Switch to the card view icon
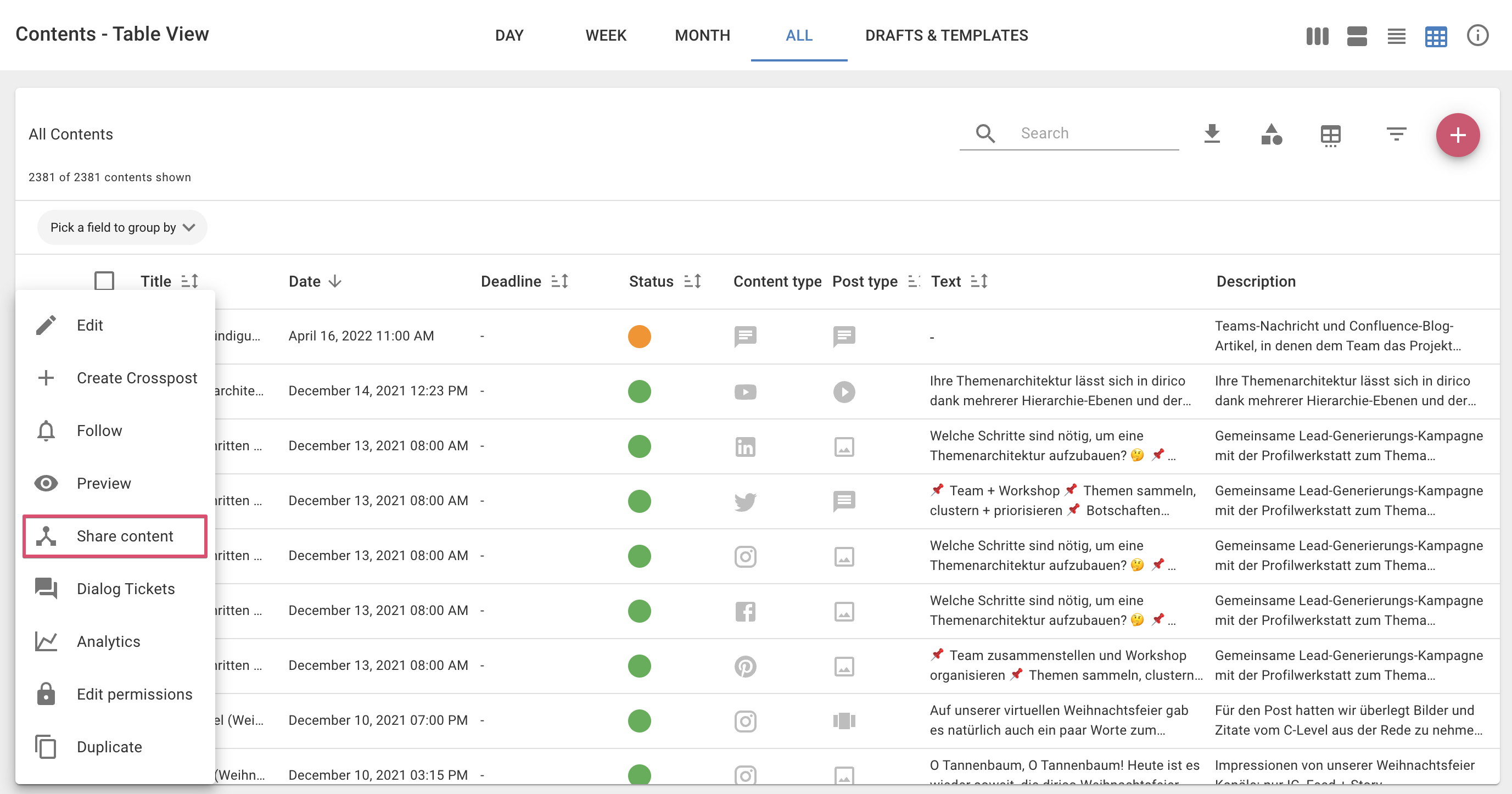The width and height of the screenshot is (1512, 794). click(x=1357, y=36)
